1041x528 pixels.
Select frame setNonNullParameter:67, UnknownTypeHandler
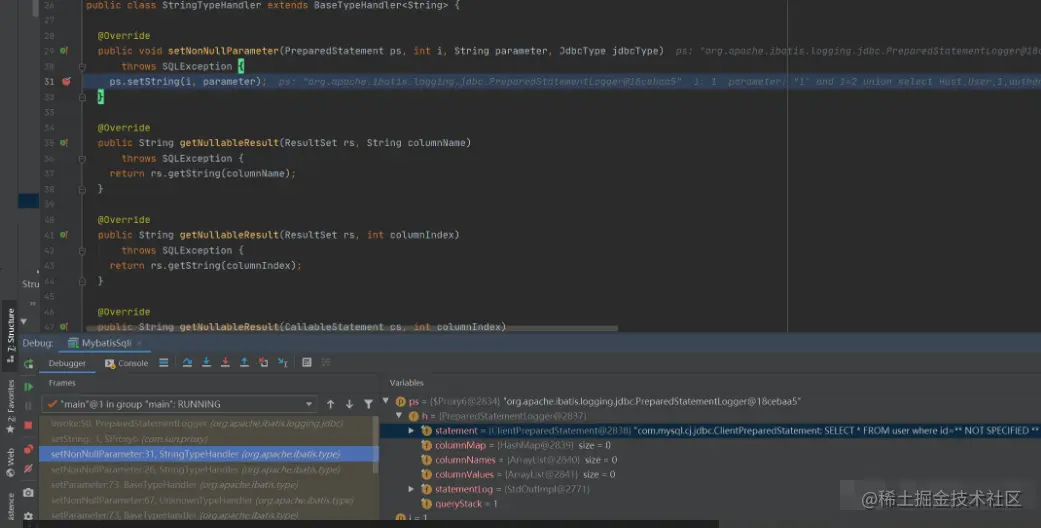pyautogui.click(x=208, y=500)
